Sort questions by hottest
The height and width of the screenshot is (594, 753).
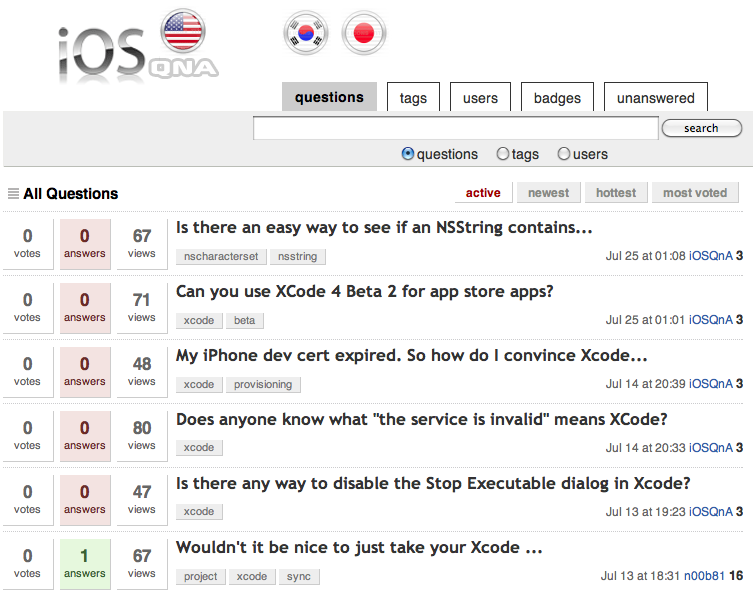click(x=616, y=193)
